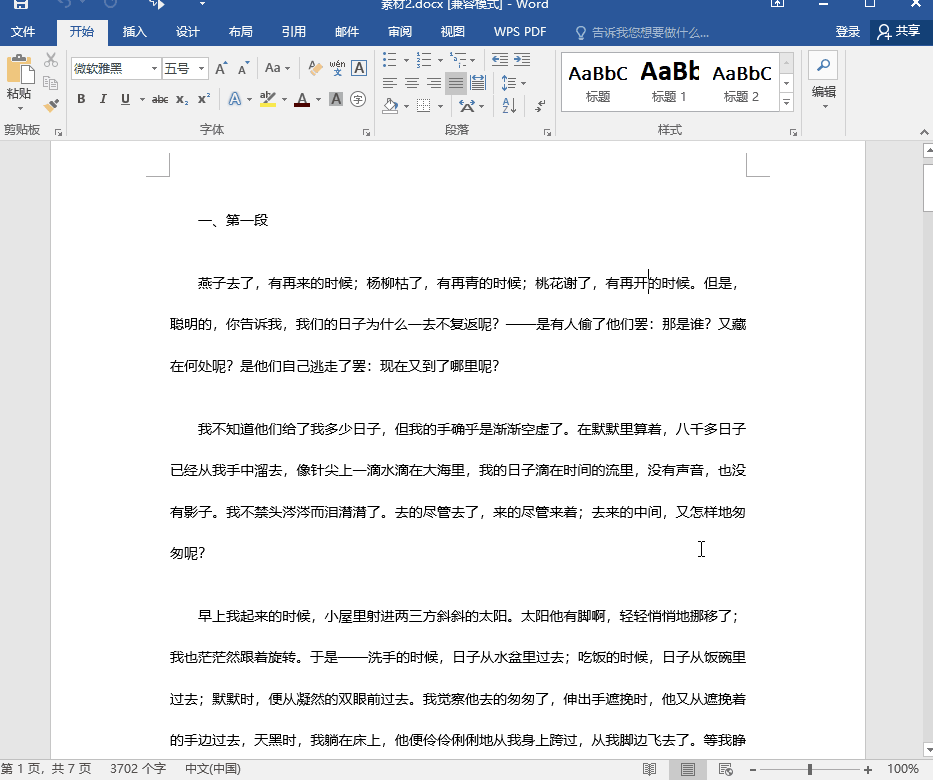The height and width of the screenshot is (780, 933).
Task: Click the vertical scrollbar down arrow
Action: tap(928, 750)
